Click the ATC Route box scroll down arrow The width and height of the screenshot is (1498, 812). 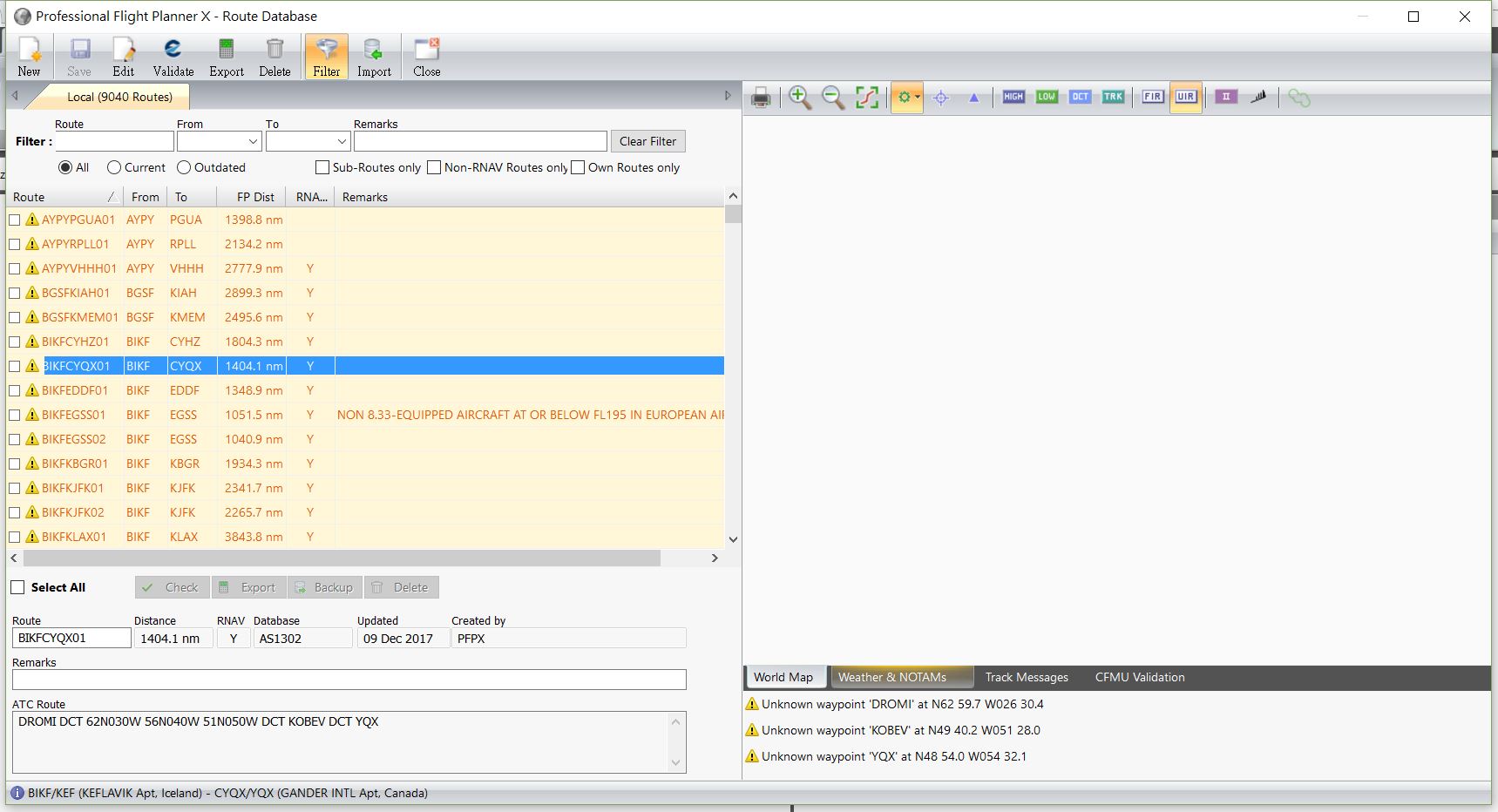676,763
